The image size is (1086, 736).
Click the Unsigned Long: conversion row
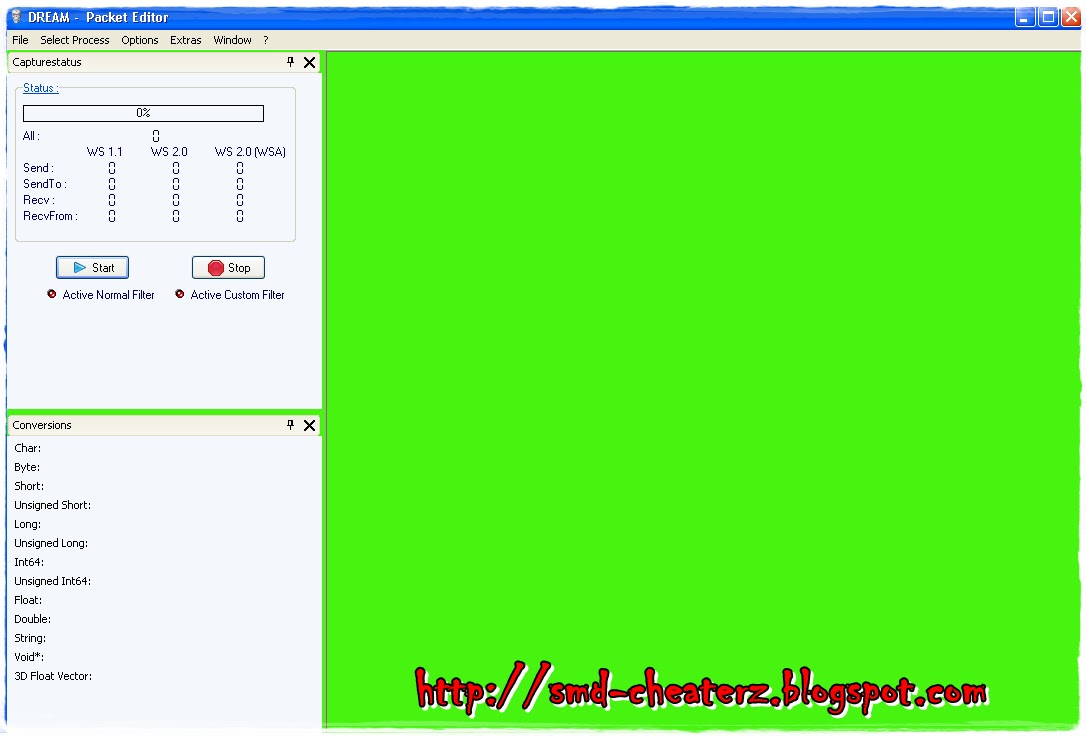click(x=51, y=544)
